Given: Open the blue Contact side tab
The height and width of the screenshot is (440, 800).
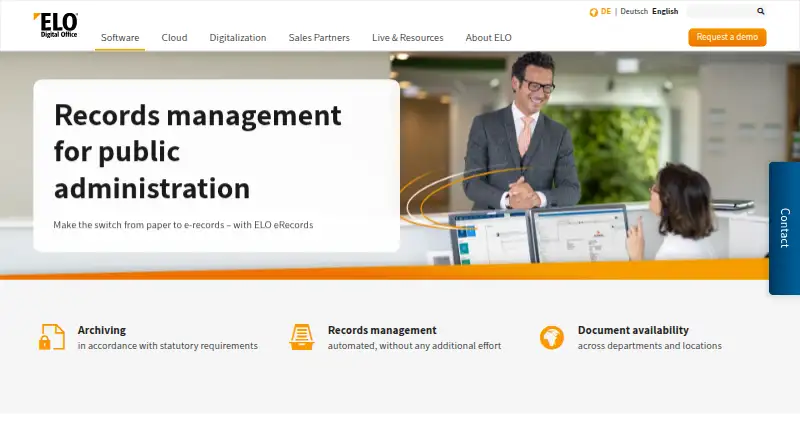Looking at the screenshot, I should (784, 228).
